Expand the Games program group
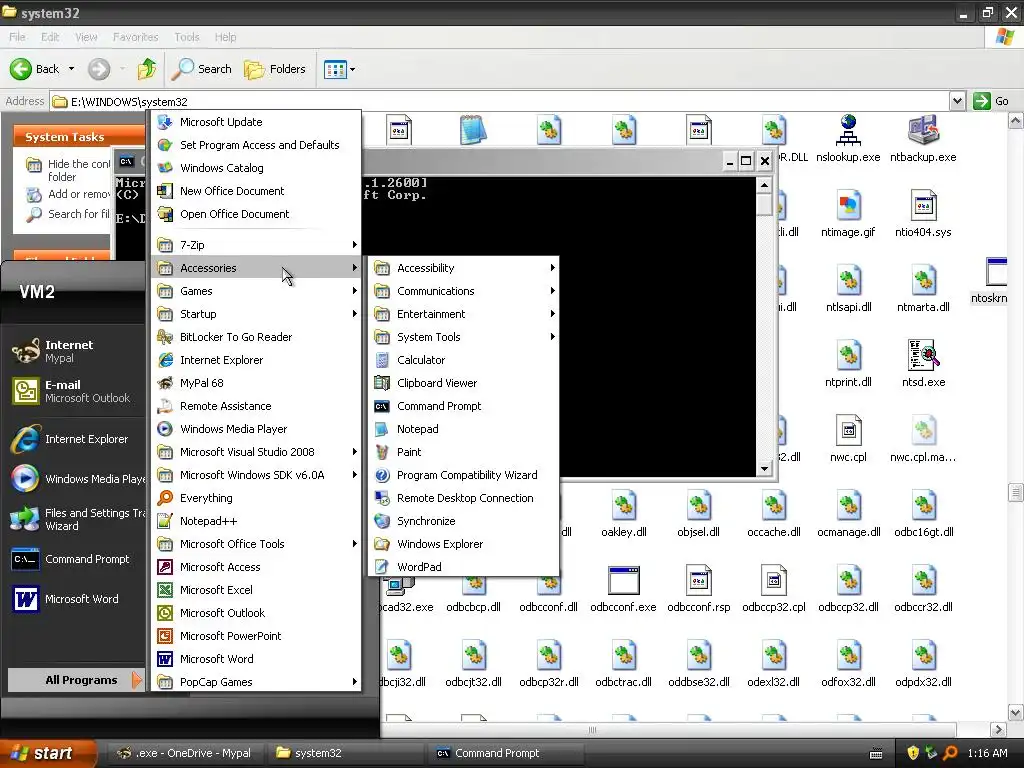1024x768 pixels. 256,291
